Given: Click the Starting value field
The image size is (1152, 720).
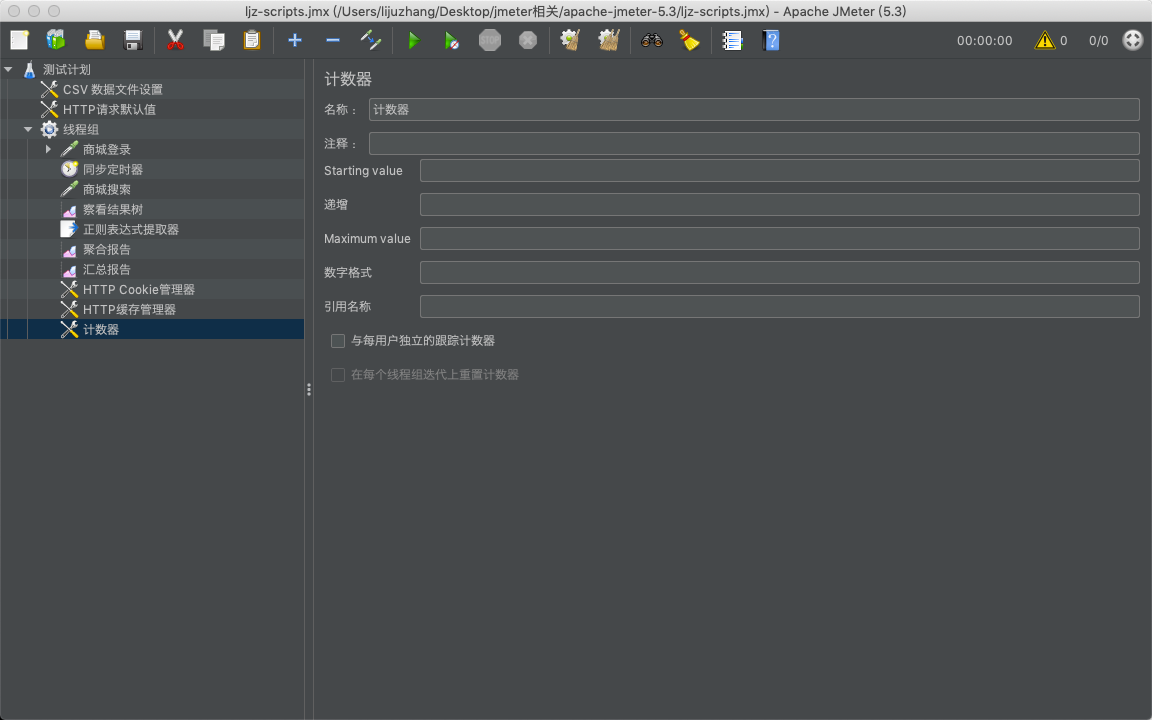Looking at the screenshot, I should [x=780, y=170].
